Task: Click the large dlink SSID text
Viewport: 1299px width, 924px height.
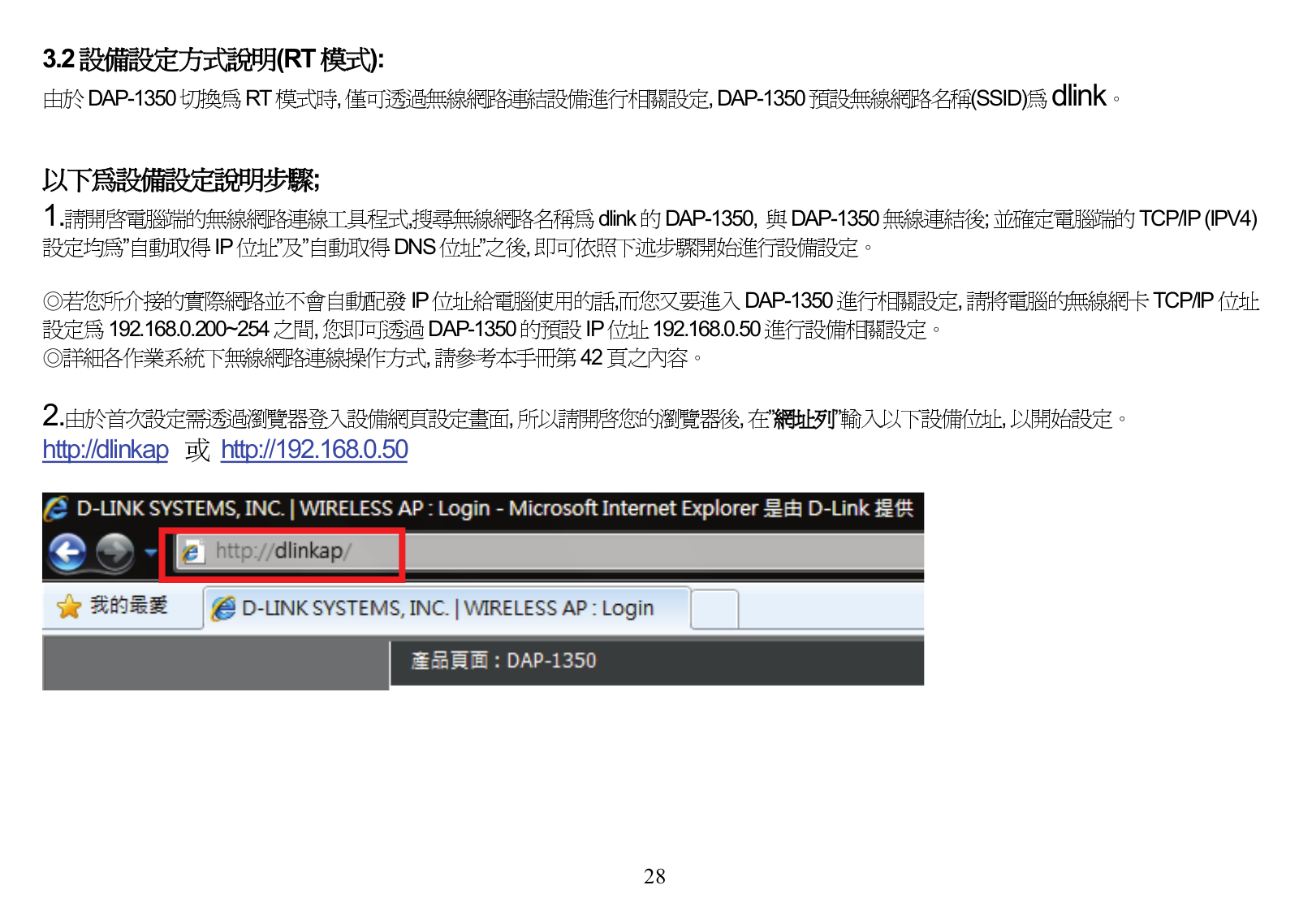Action: (1079, 97)
